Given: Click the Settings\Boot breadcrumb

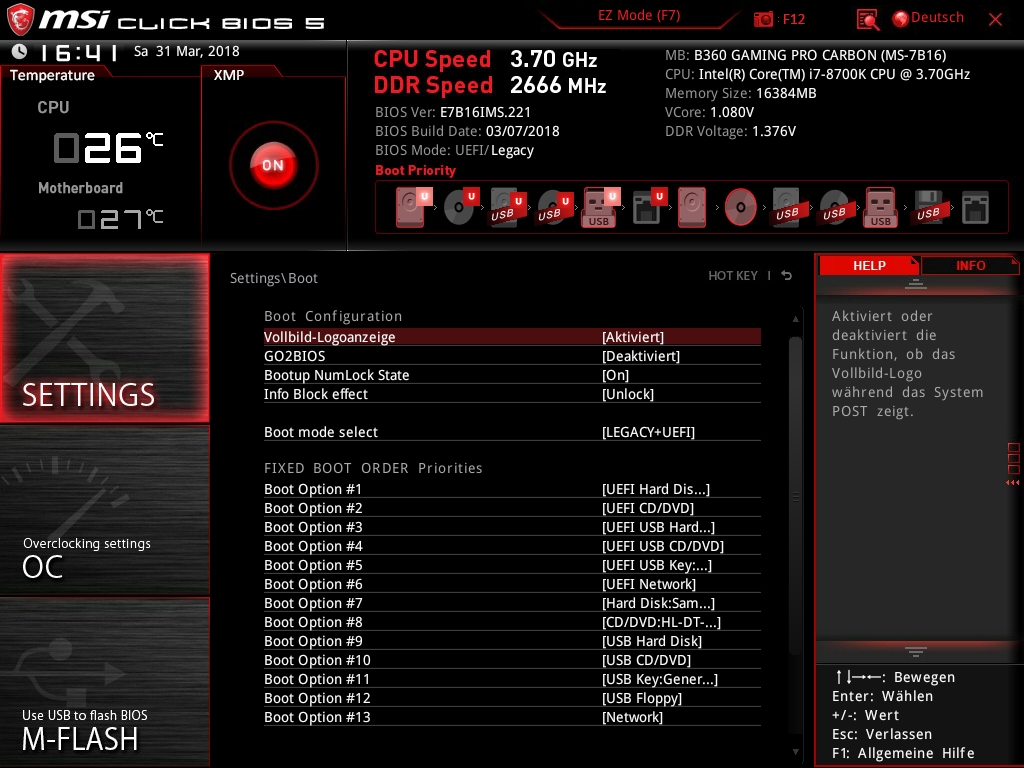Looking at the screenshot, I should [x=274, y=278].
